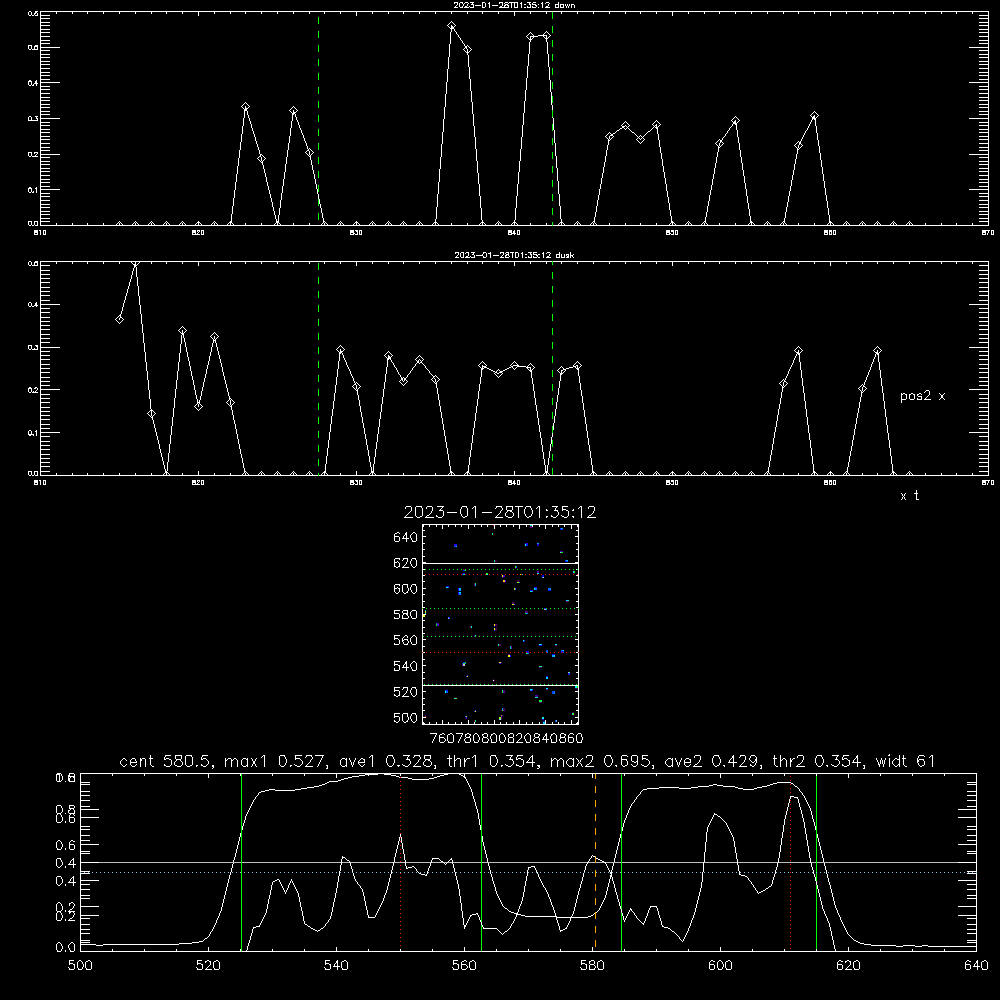Click the dusk plot title text
Viewport: 1000px width, 1000px height.
[x=514, y=255]
